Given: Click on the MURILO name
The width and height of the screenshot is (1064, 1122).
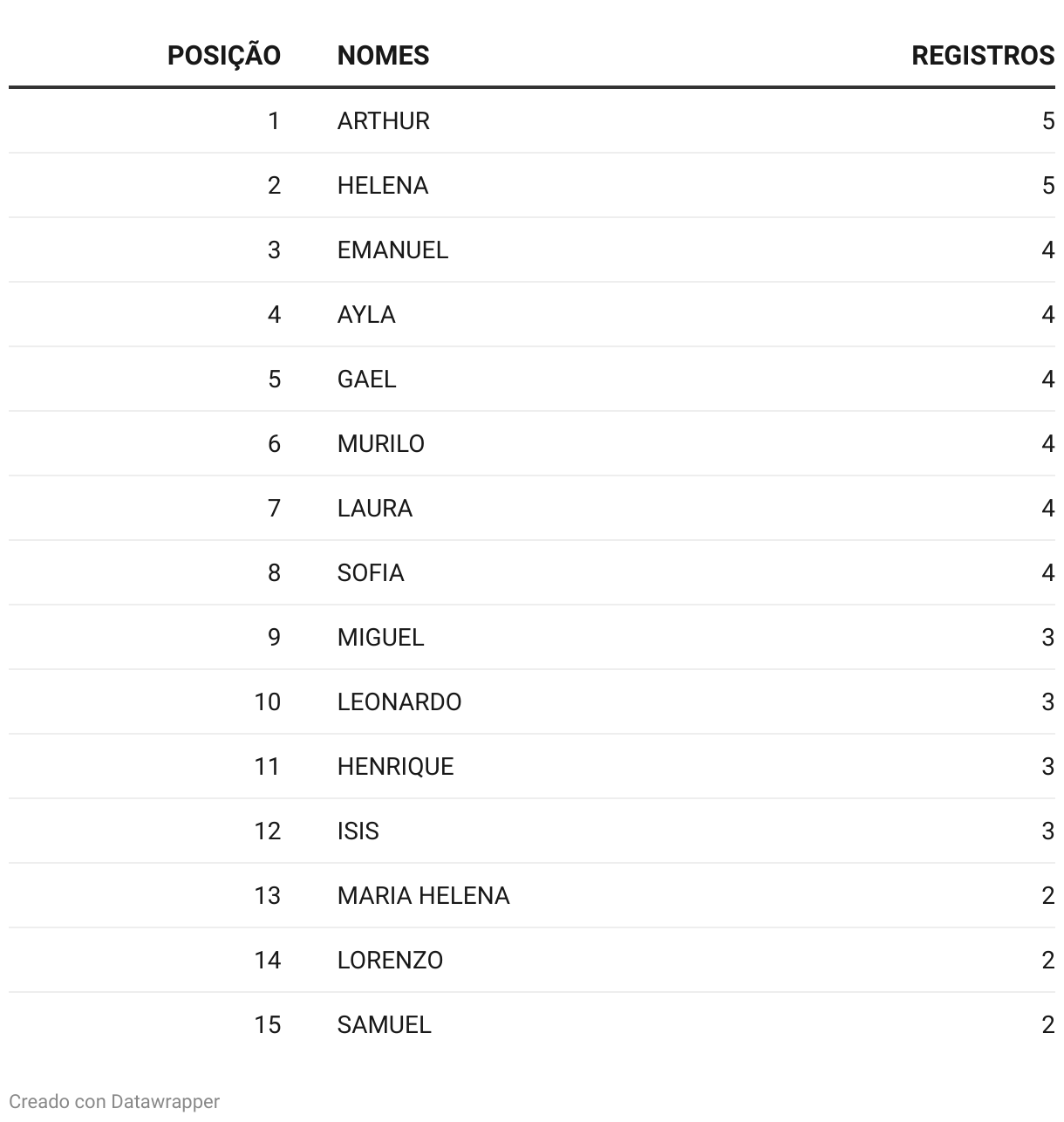Looking at the screenshot, I should tap(380, 443).
